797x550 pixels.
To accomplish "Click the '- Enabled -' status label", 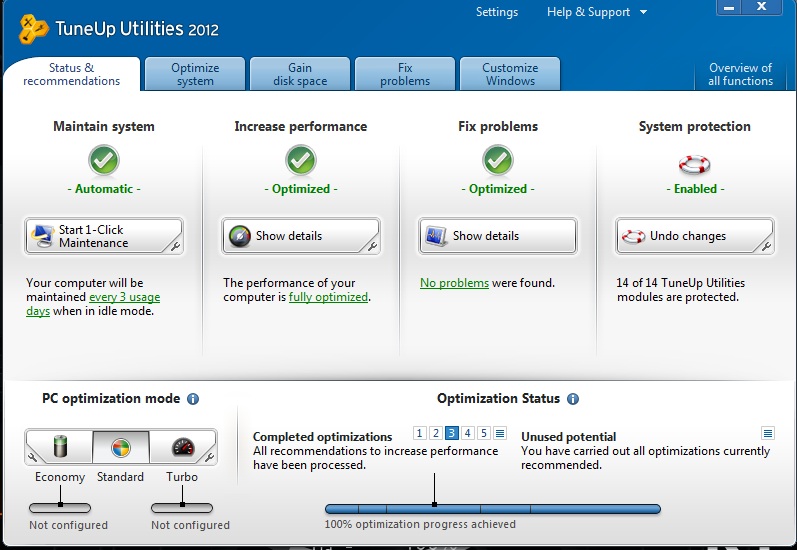I will pyautogui.click(x=695, y=189).
